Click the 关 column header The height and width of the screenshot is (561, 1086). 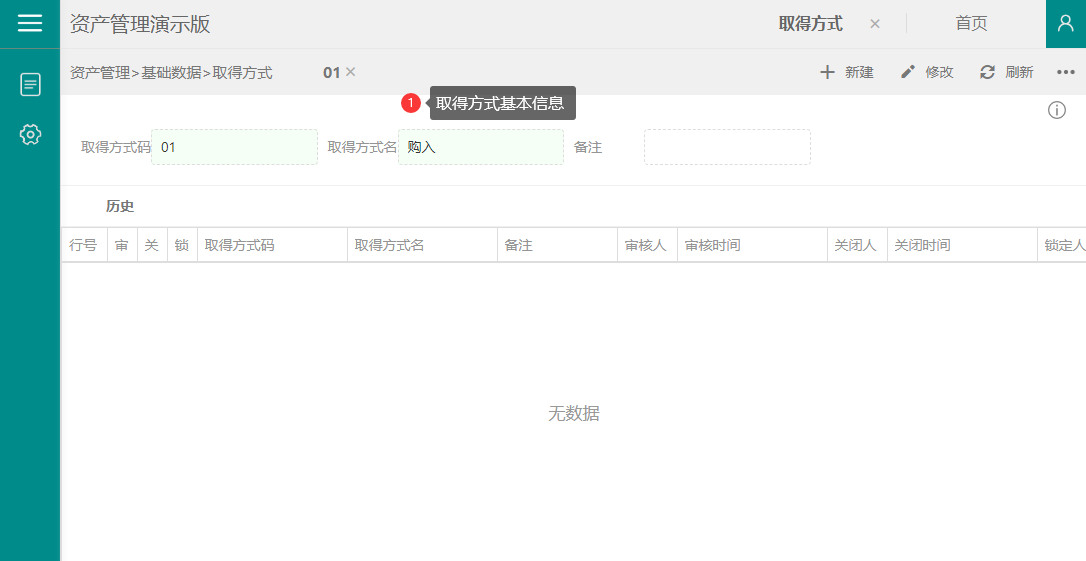pos(152,245)
